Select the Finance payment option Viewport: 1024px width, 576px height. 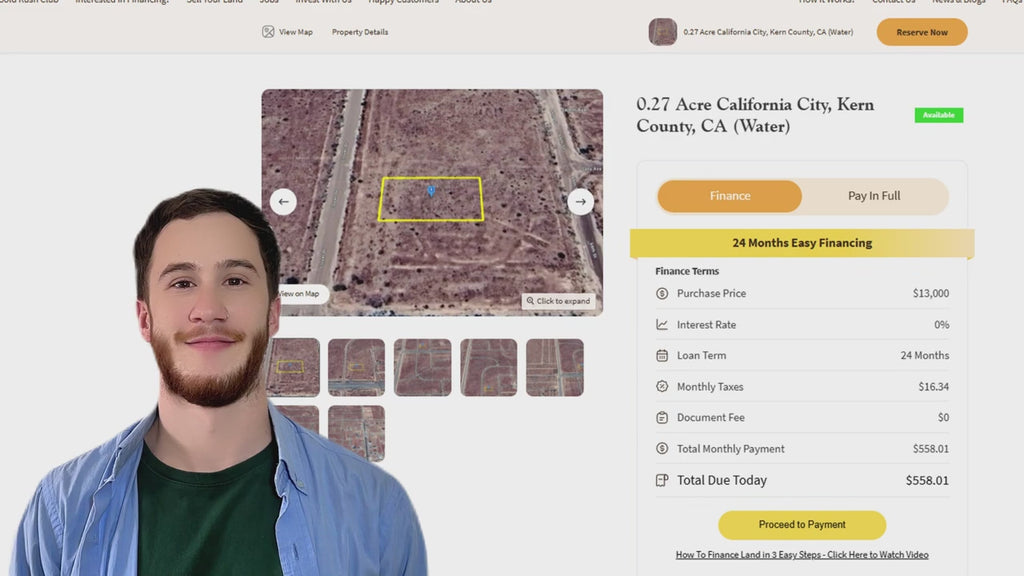730,196
